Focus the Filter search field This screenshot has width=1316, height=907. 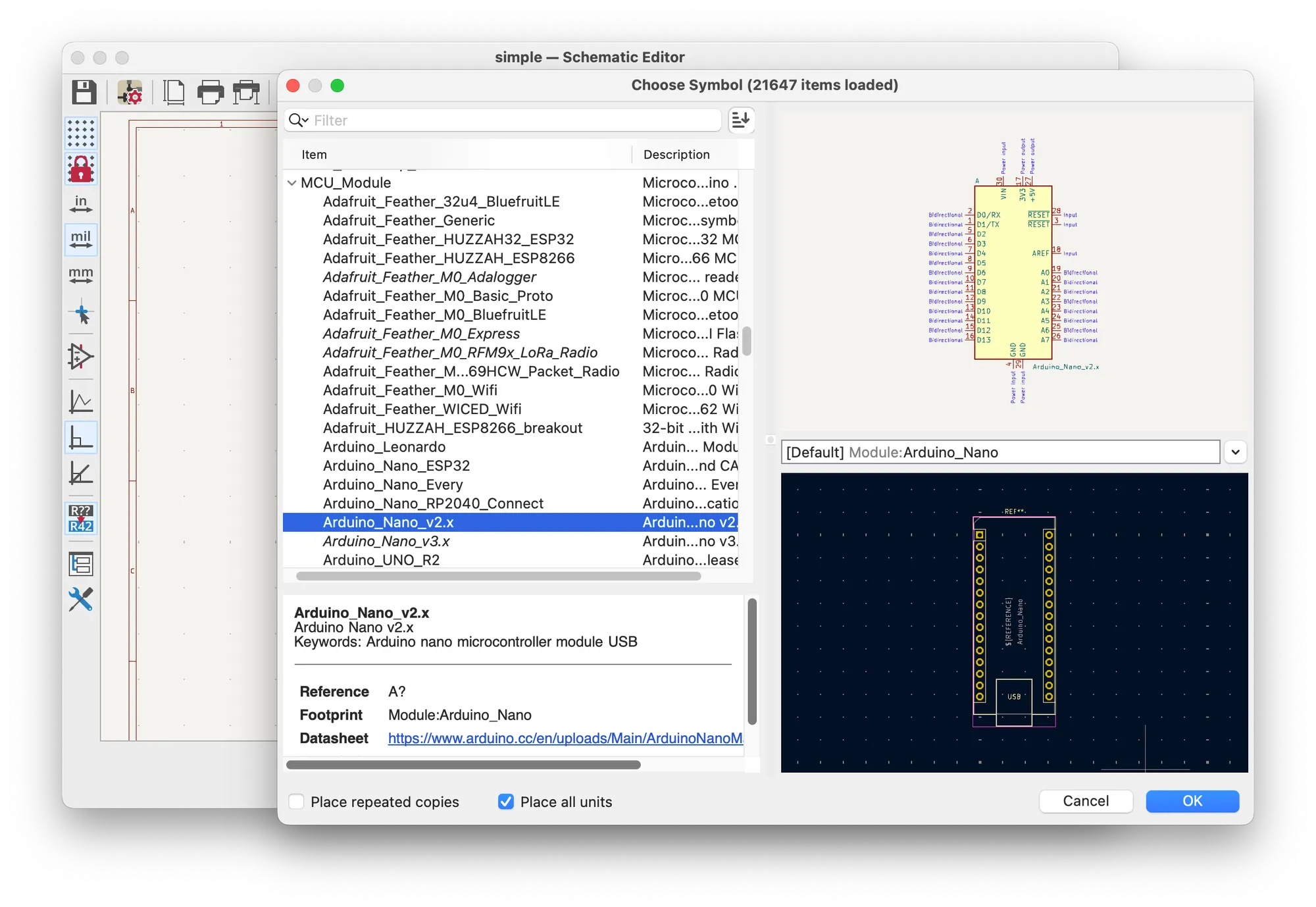click(x=503, y=120)
